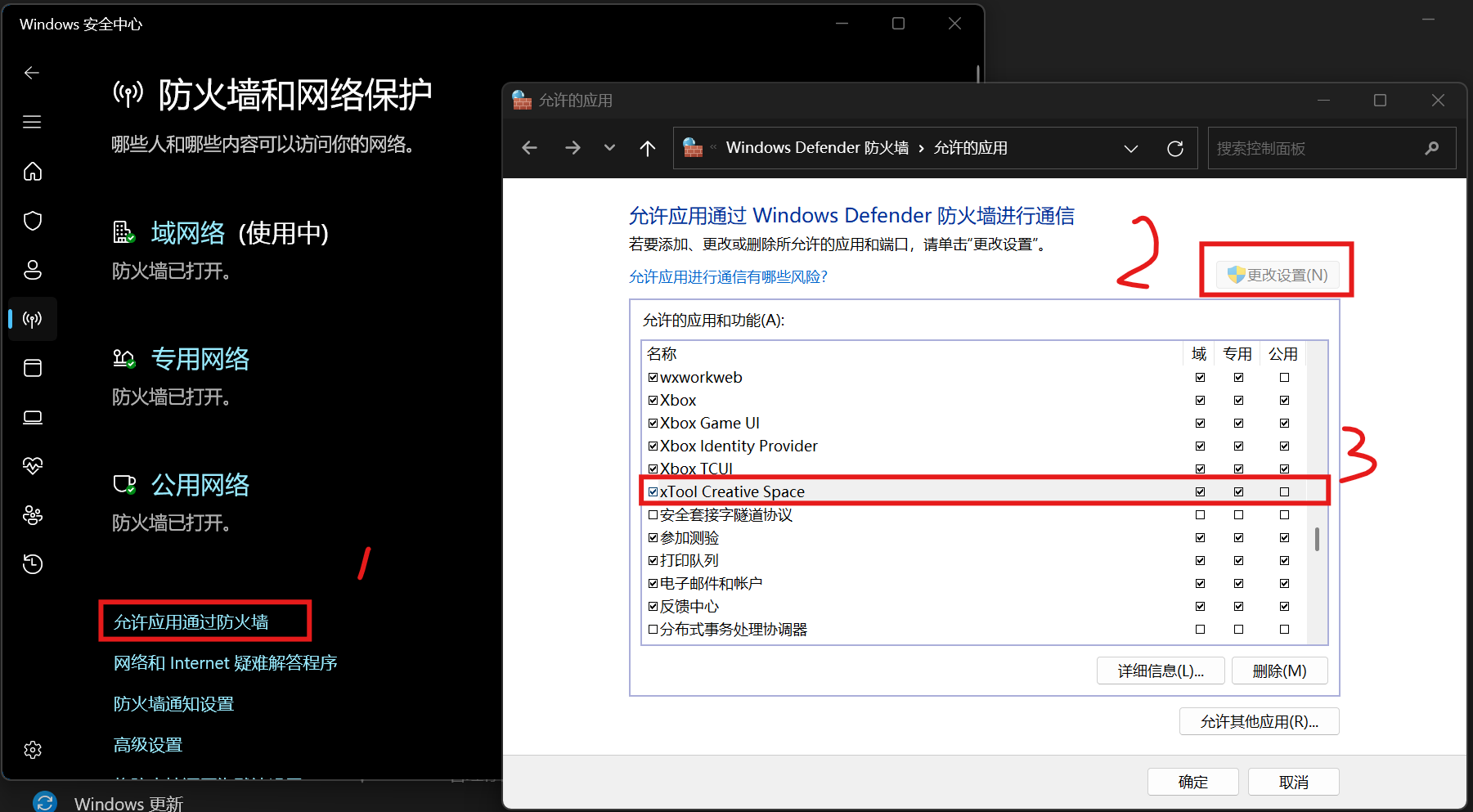Open Family options sidebar icon
The width and height of the screenshot is (1473, 812).
pyautogui.click(x=32, y=515)
